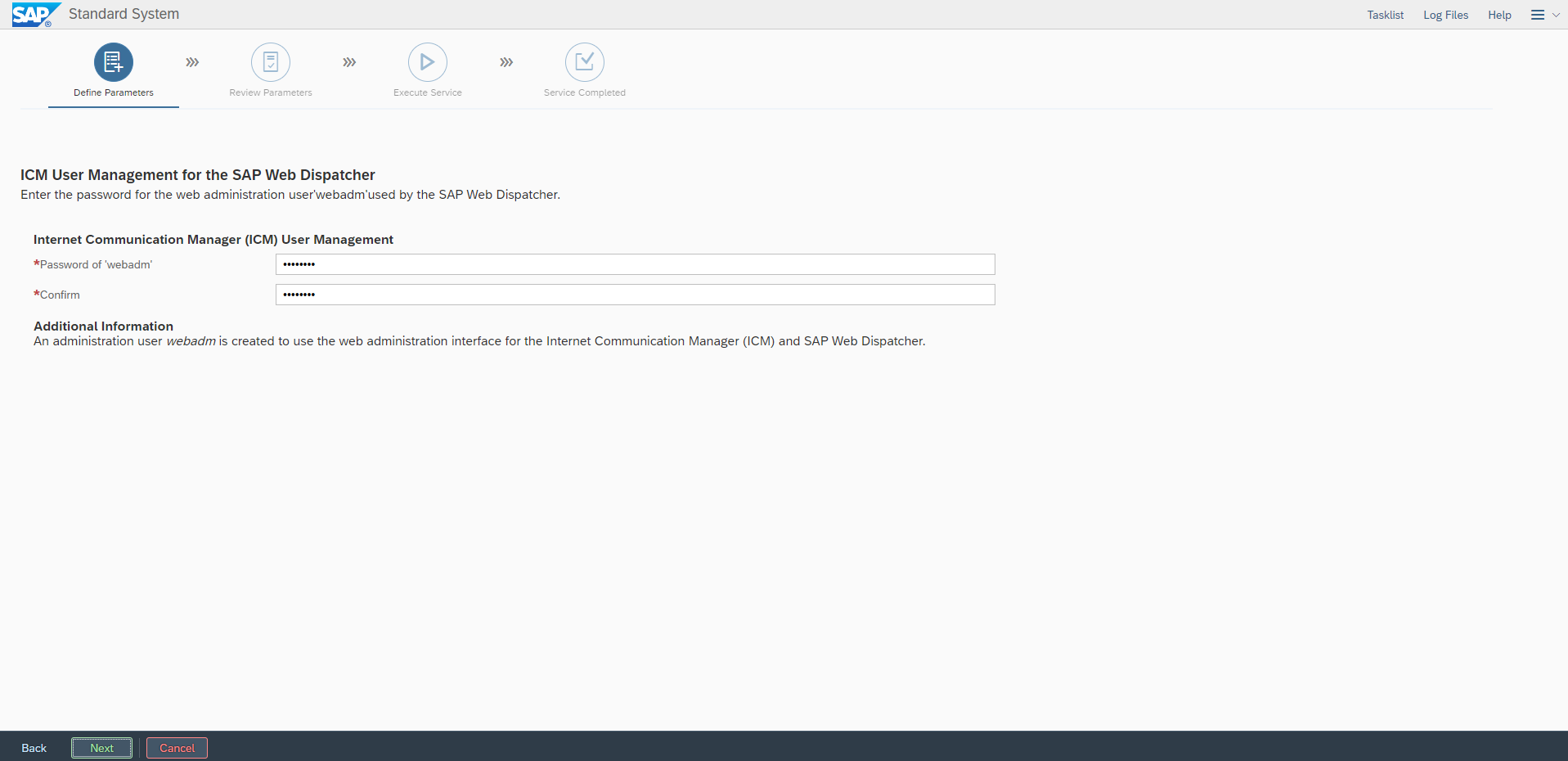Click arrows between Define and Review steps

192,62
